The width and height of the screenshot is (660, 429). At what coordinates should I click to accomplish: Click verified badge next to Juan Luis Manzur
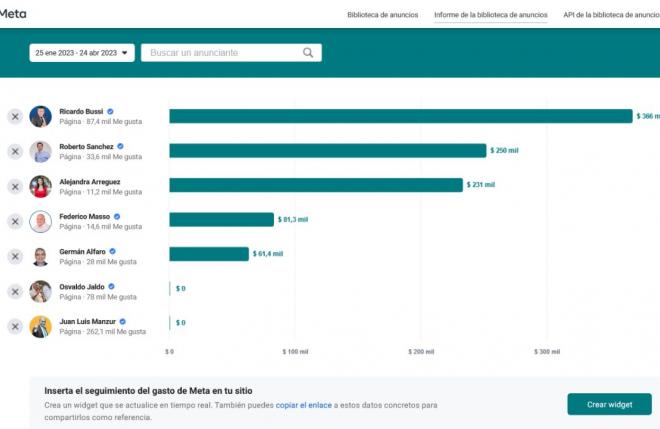coord(122,321)
